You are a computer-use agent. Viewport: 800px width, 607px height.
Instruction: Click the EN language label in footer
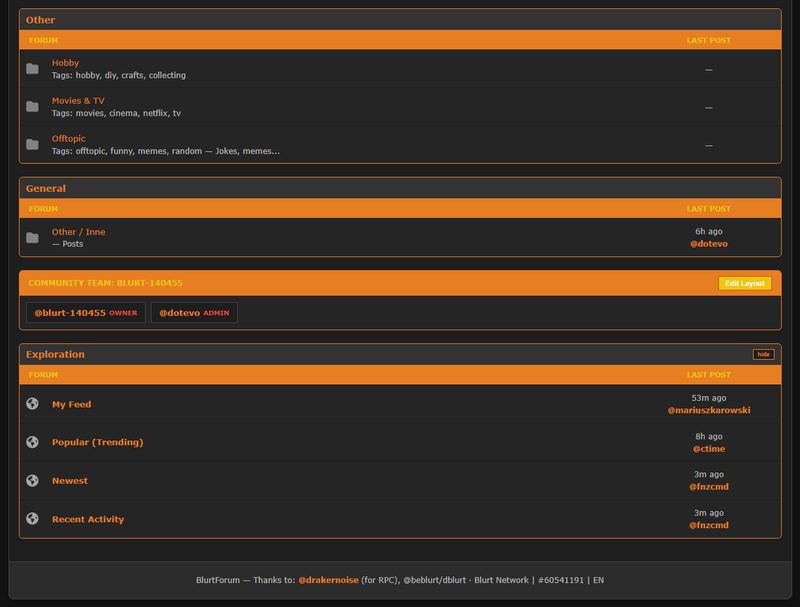tap(598, 580)
